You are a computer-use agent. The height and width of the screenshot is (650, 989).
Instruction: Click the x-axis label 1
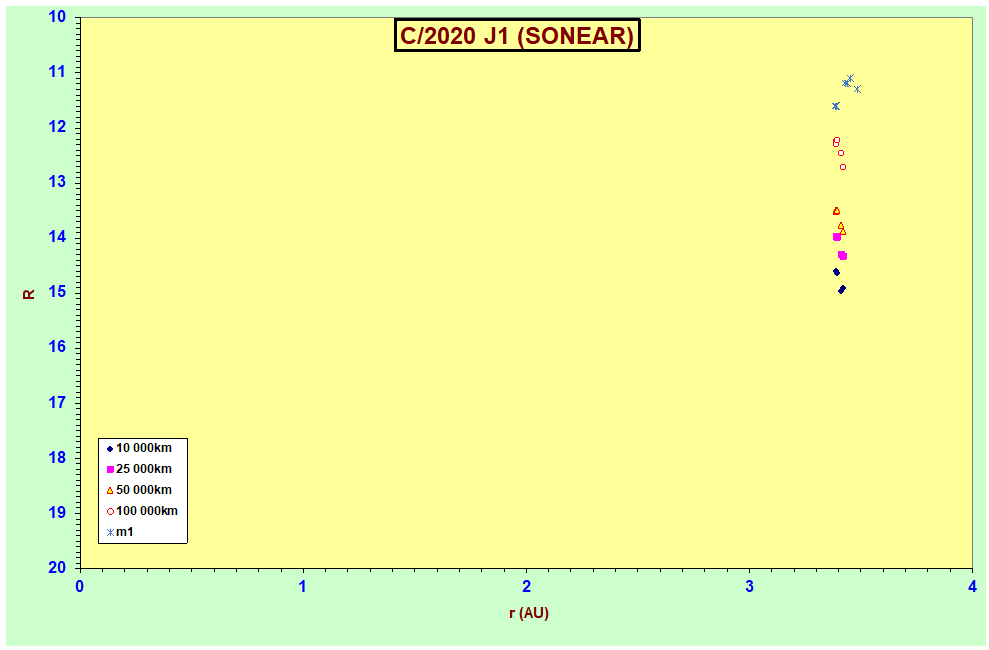click(x=303, y=586)
